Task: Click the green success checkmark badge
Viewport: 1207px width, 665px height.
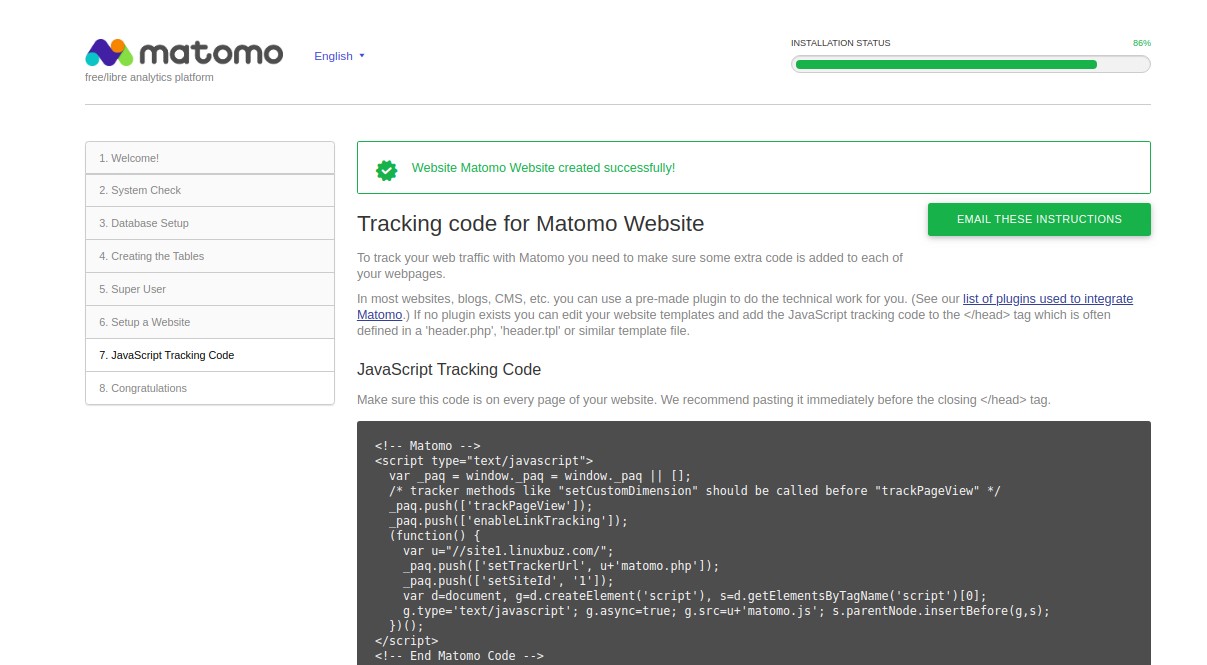Action: (x=386, y=169)
